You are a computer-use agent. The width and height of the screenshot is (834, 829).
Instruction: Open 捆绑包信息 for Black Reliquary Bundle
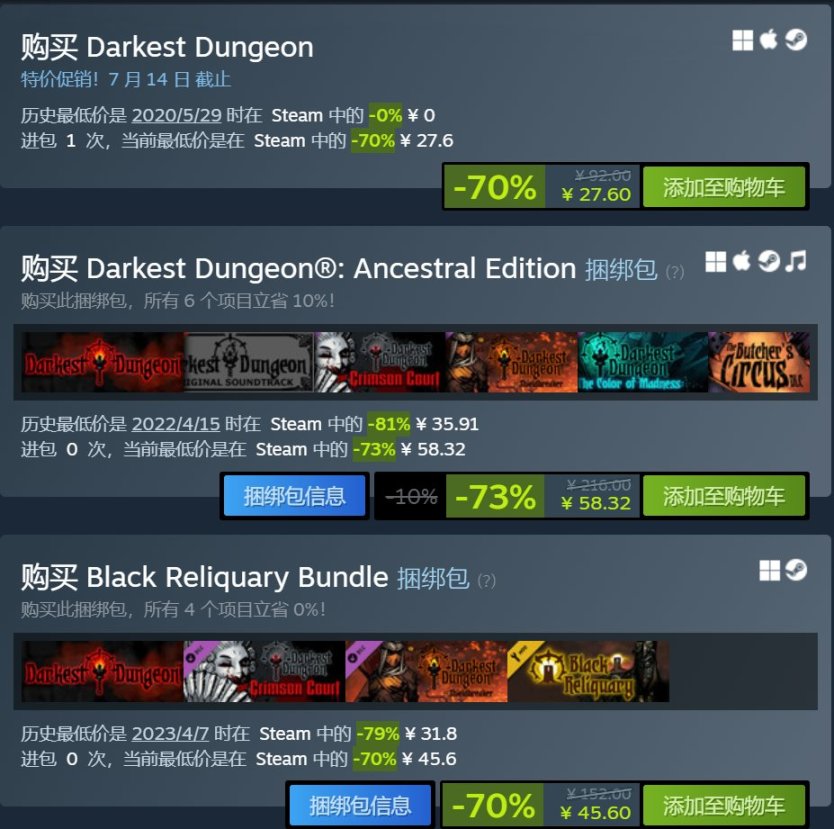click(x=360, y=805)
